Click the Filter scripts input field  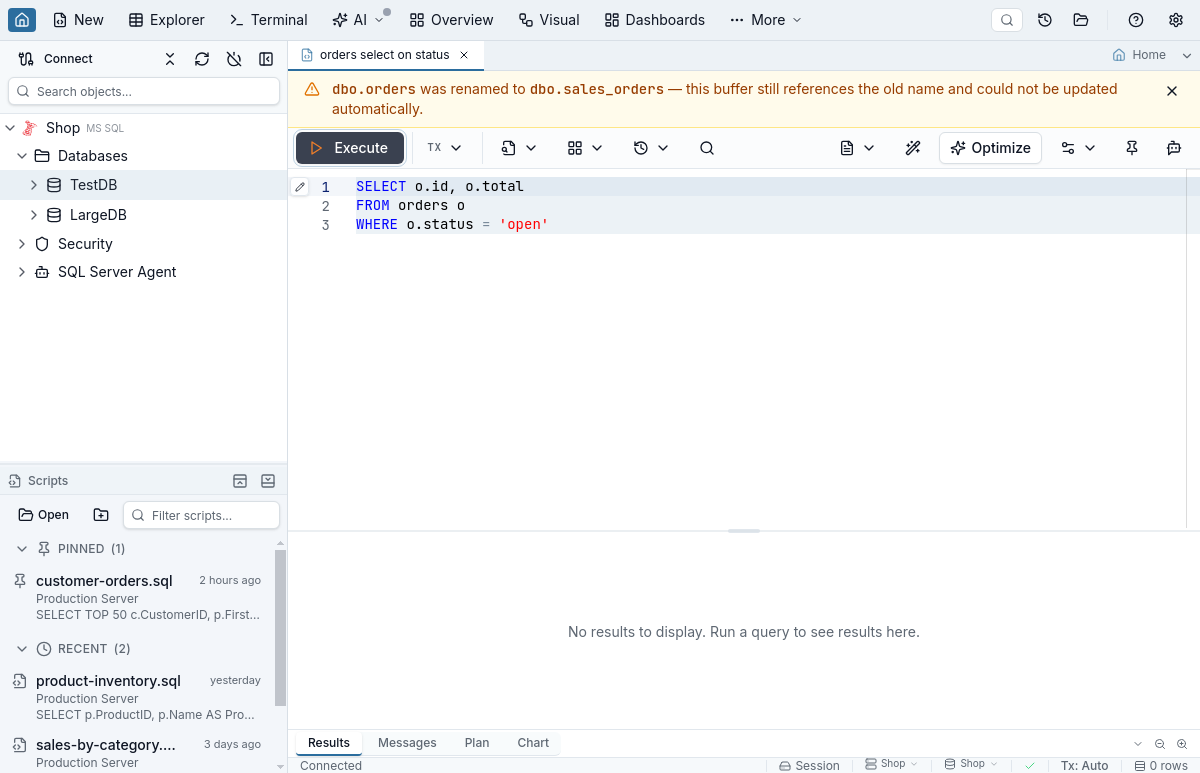pyautogui.click(x=202, y=515)
